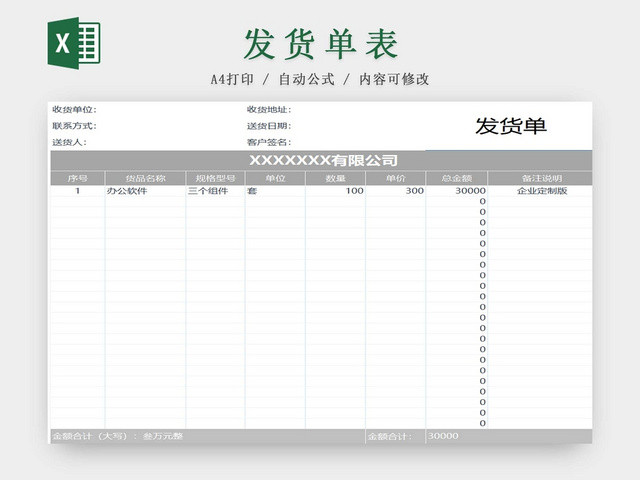Click the 单位 column header
Screen dimensions: 640x480
[276, 178]
